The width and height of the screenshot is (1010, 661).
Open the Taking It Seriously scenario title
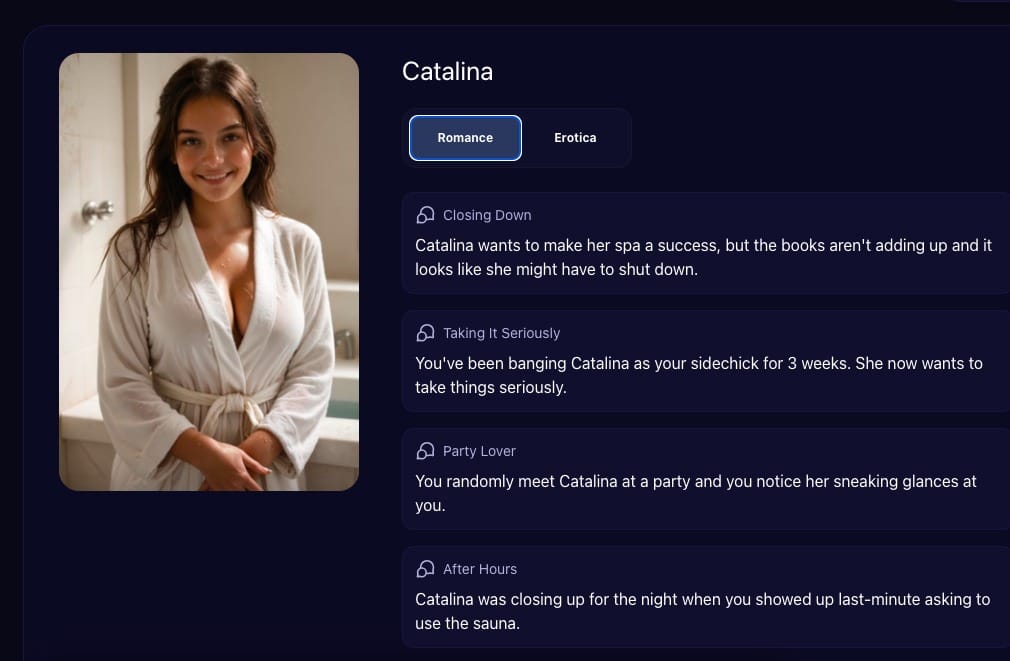tap(501, 333)
